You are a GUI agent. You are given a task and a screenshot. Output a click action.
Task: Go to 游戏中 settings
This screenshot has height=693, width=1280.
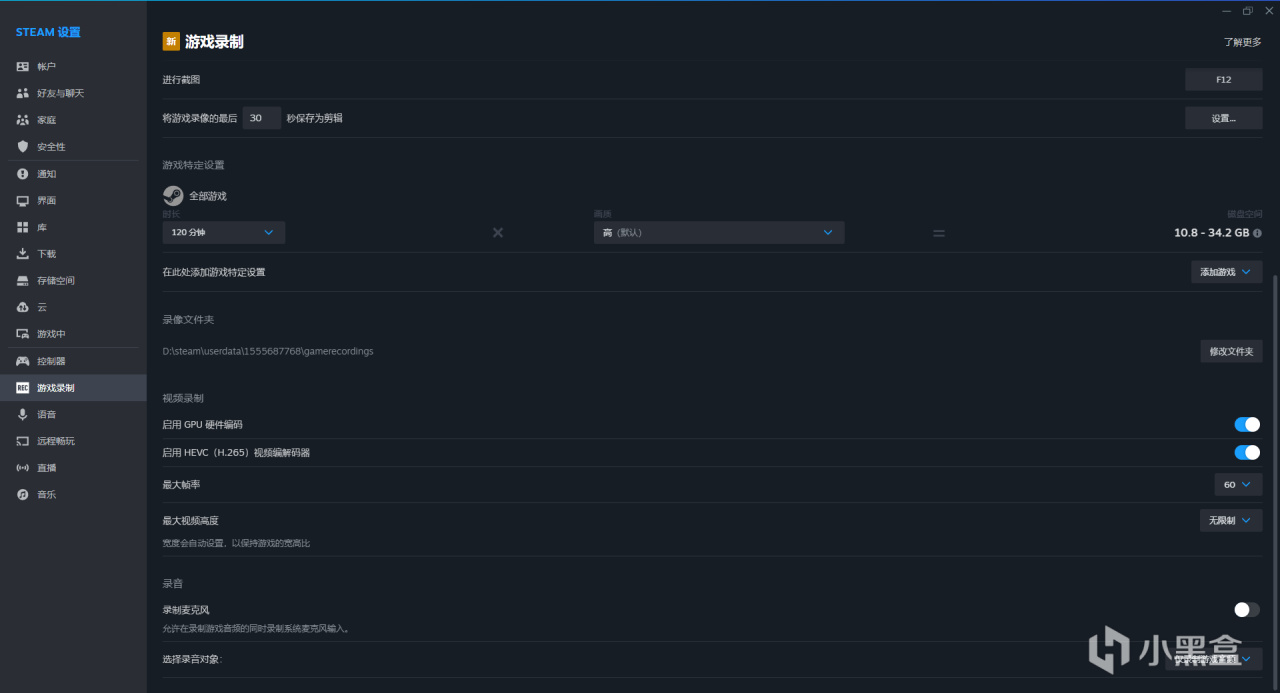73,334
